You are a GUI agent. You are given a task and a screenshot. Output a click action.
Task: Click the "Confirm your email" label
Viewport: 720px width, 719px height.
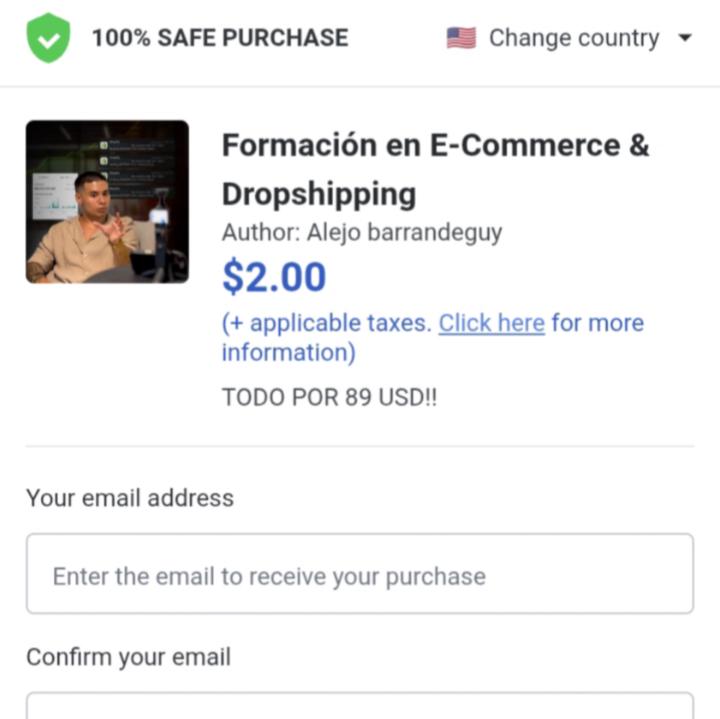coord(128,657)
